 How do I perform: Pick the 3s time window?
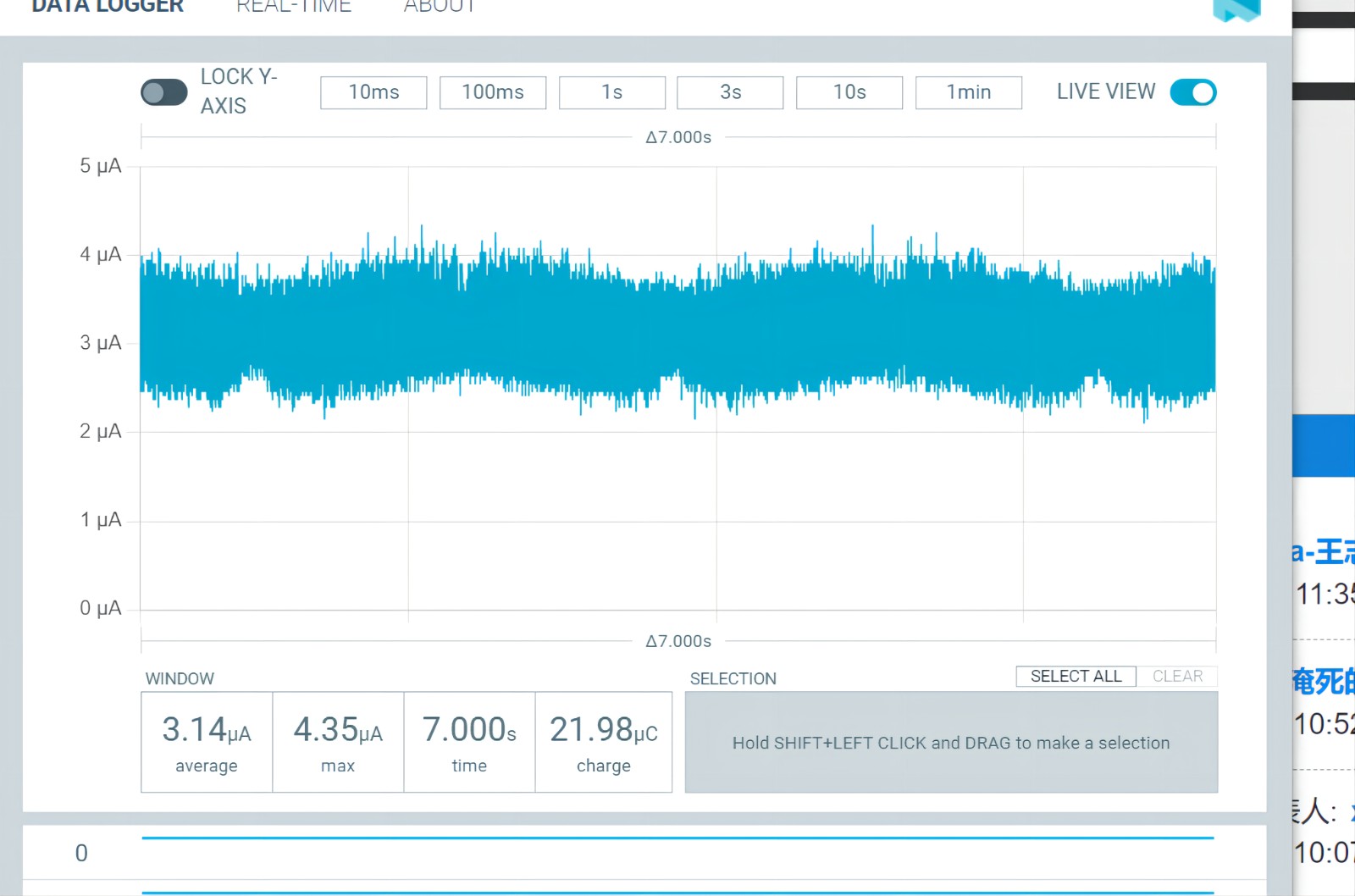pyautogui.click(x=730, y=92)
